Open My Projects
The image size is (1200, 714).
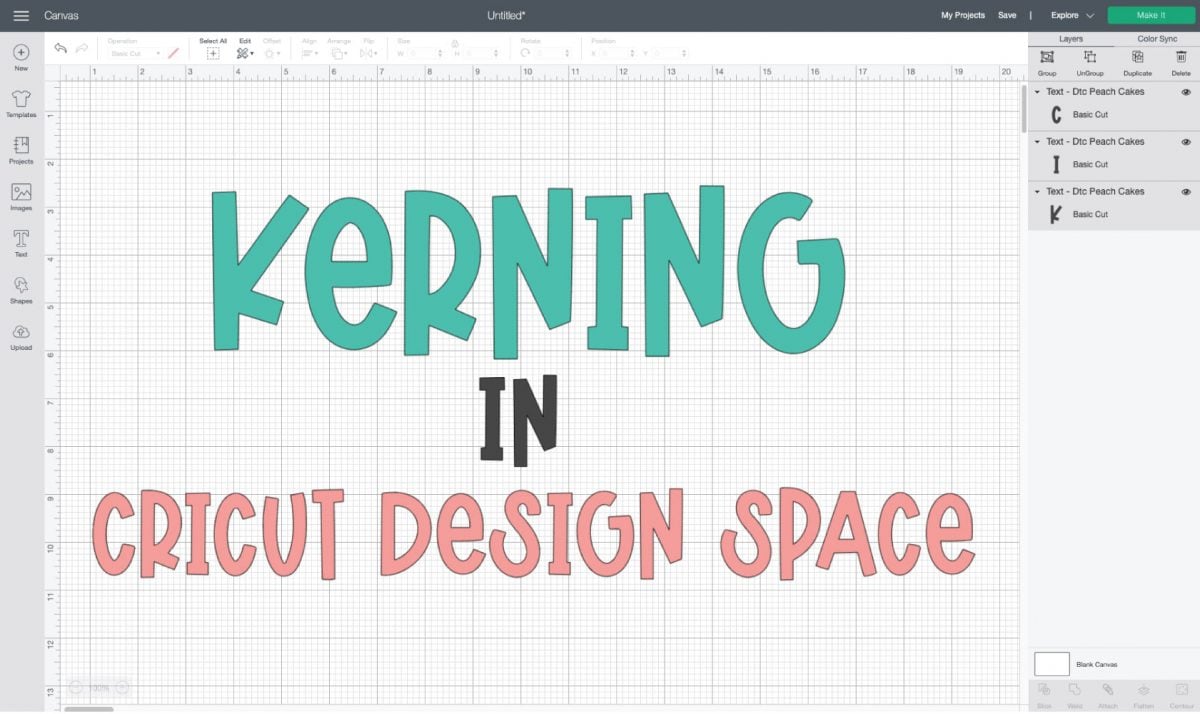(x=963, y=15)
